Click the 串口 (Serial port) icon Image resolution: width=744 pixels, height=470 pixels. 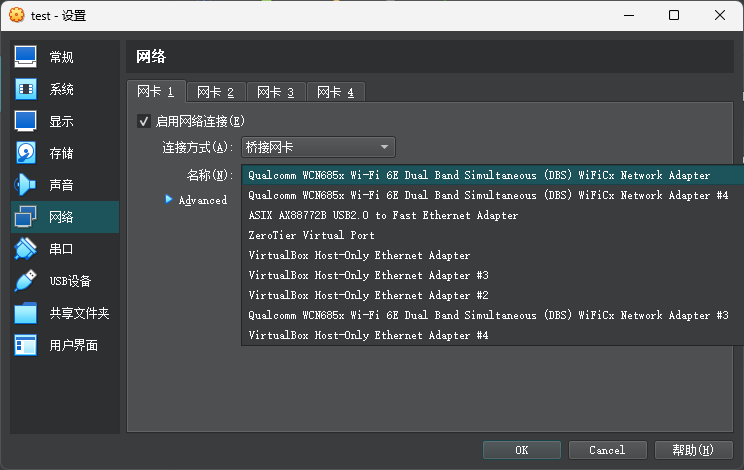(x=26, y=249)
